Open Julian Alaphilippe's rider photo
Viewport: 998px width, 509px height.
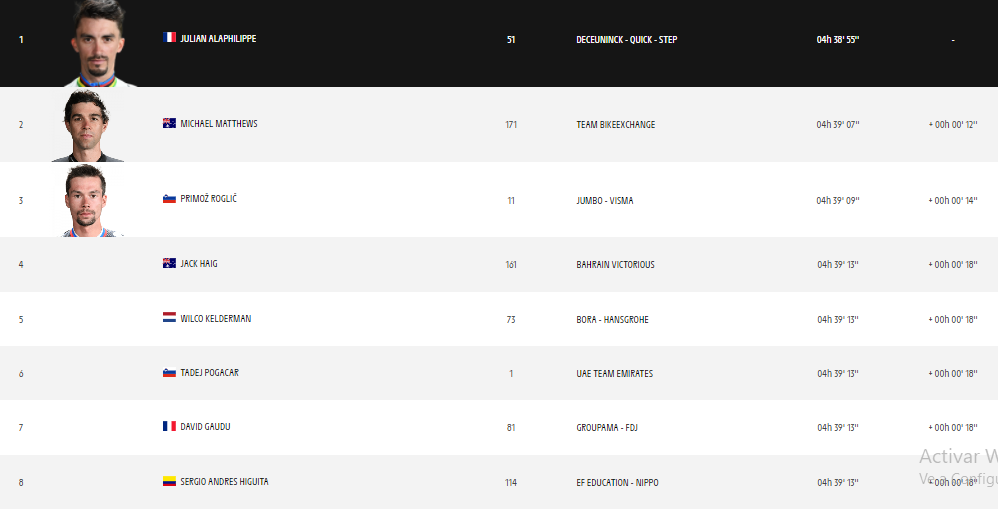98,43
